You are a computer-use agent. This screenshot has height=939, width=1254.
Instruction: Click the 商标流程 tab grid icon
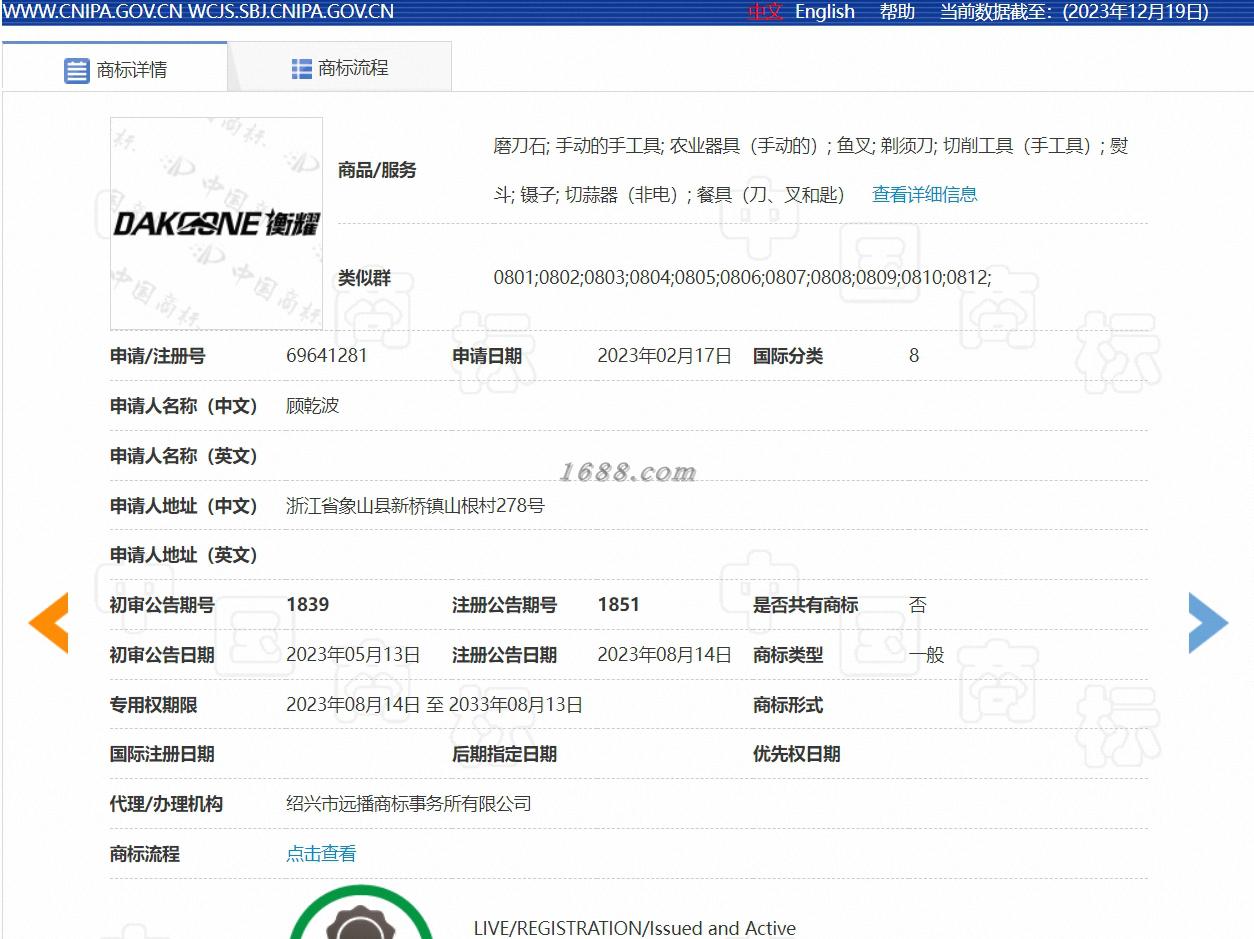point(301,68)
